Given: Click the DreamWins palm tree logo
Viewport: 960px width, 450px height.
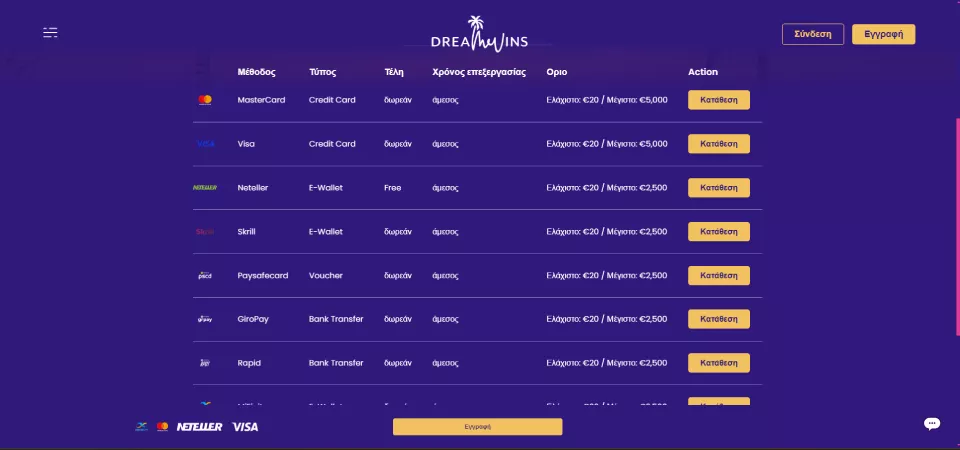Looking at the screenshot, I should point(479,34).
